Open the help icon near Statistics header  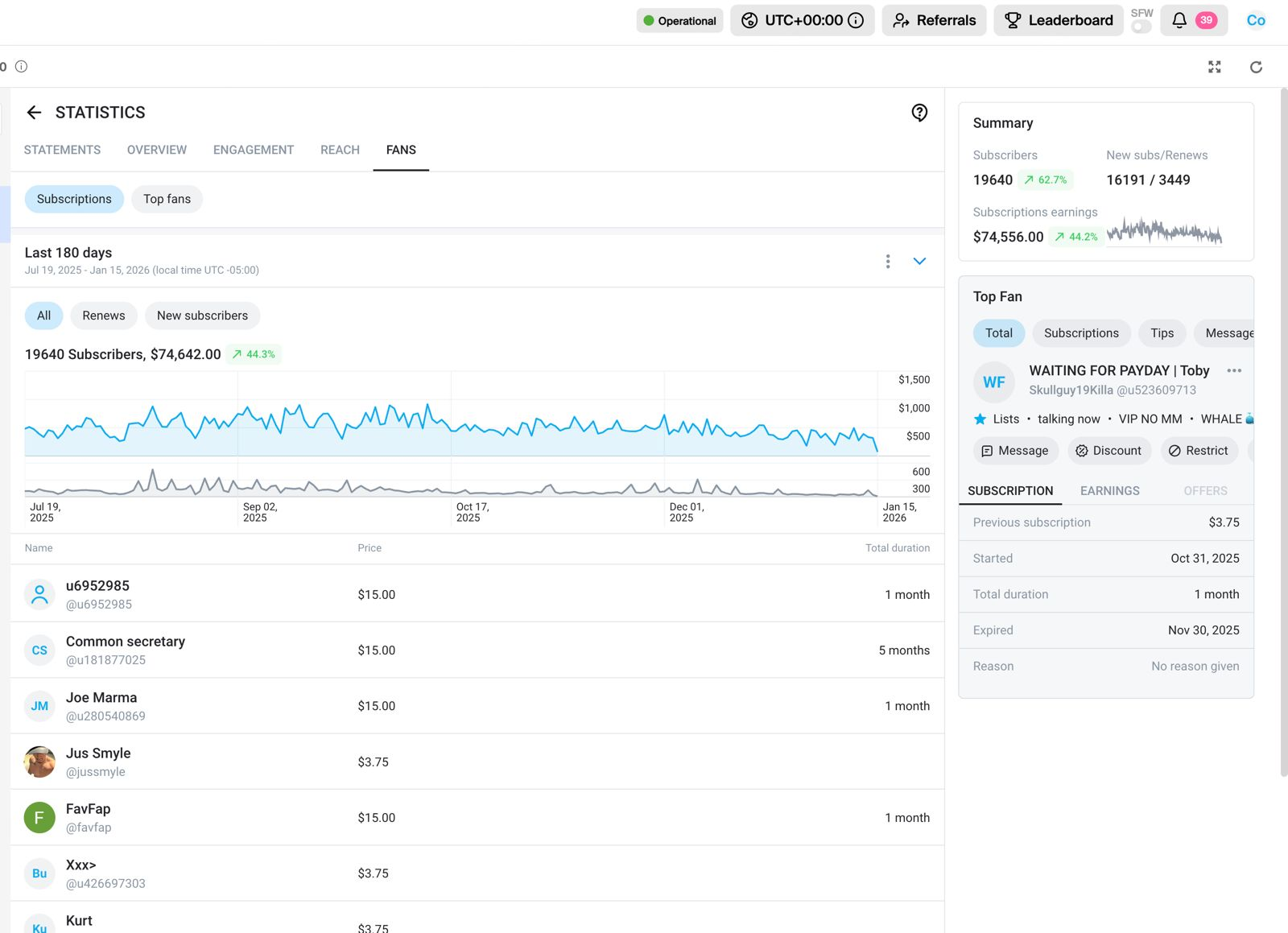point(919,112)
